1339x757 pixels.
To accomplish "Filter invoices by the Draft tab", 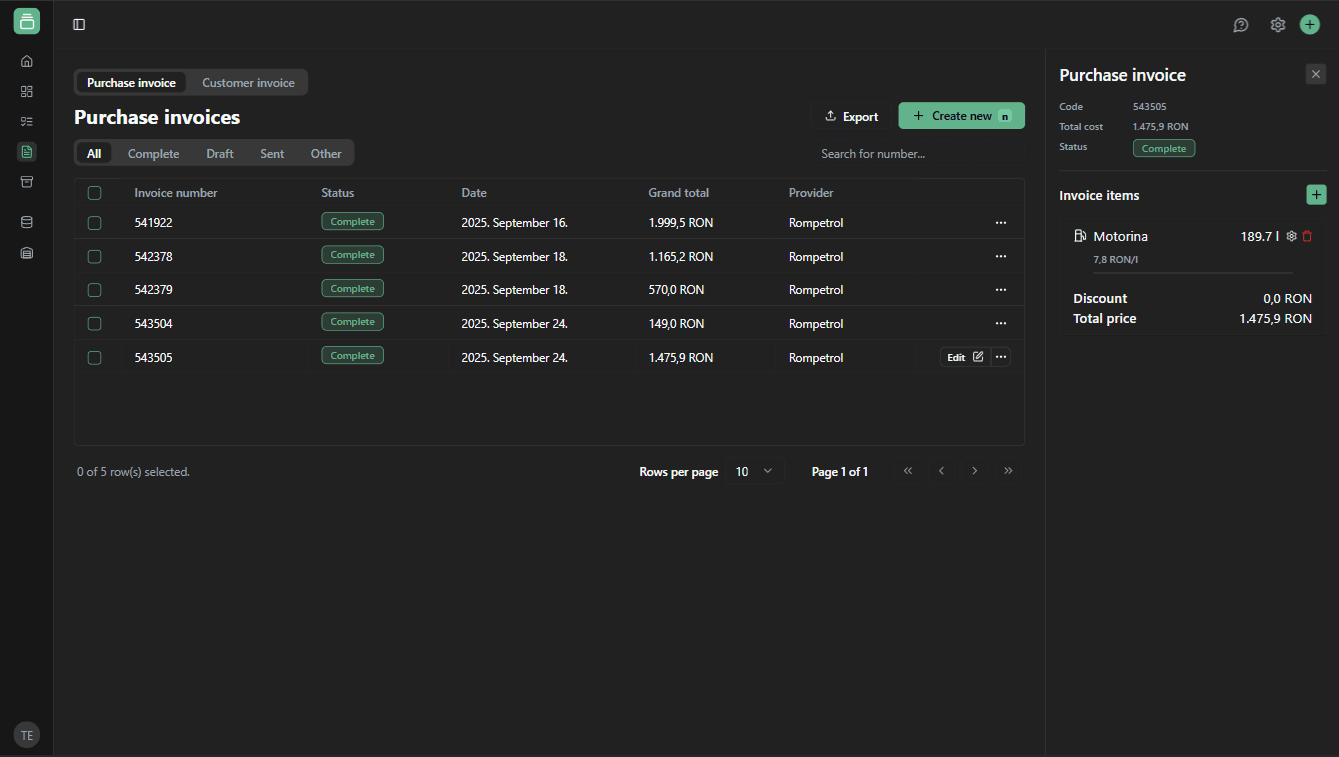I will (x=219, y=154).
